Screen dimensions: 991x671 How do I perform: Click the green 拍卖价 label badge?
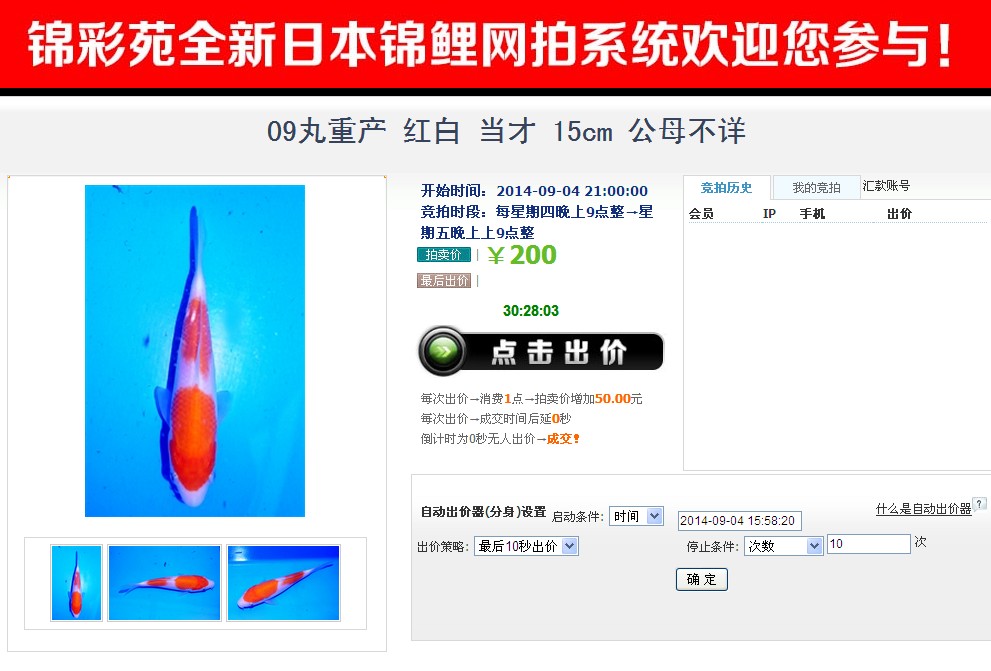pyautogui.click(x=444, y=255)
